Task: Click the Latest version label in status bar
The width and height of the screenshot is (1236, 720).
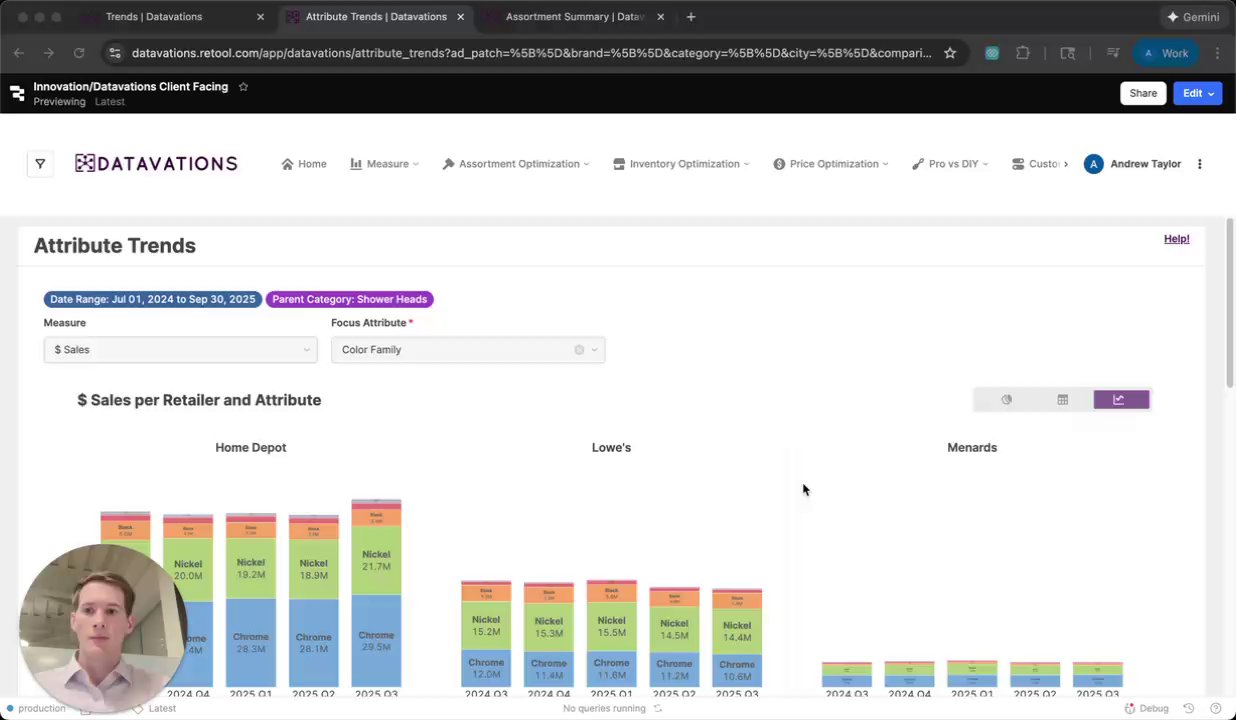Action: coord(162,709)
